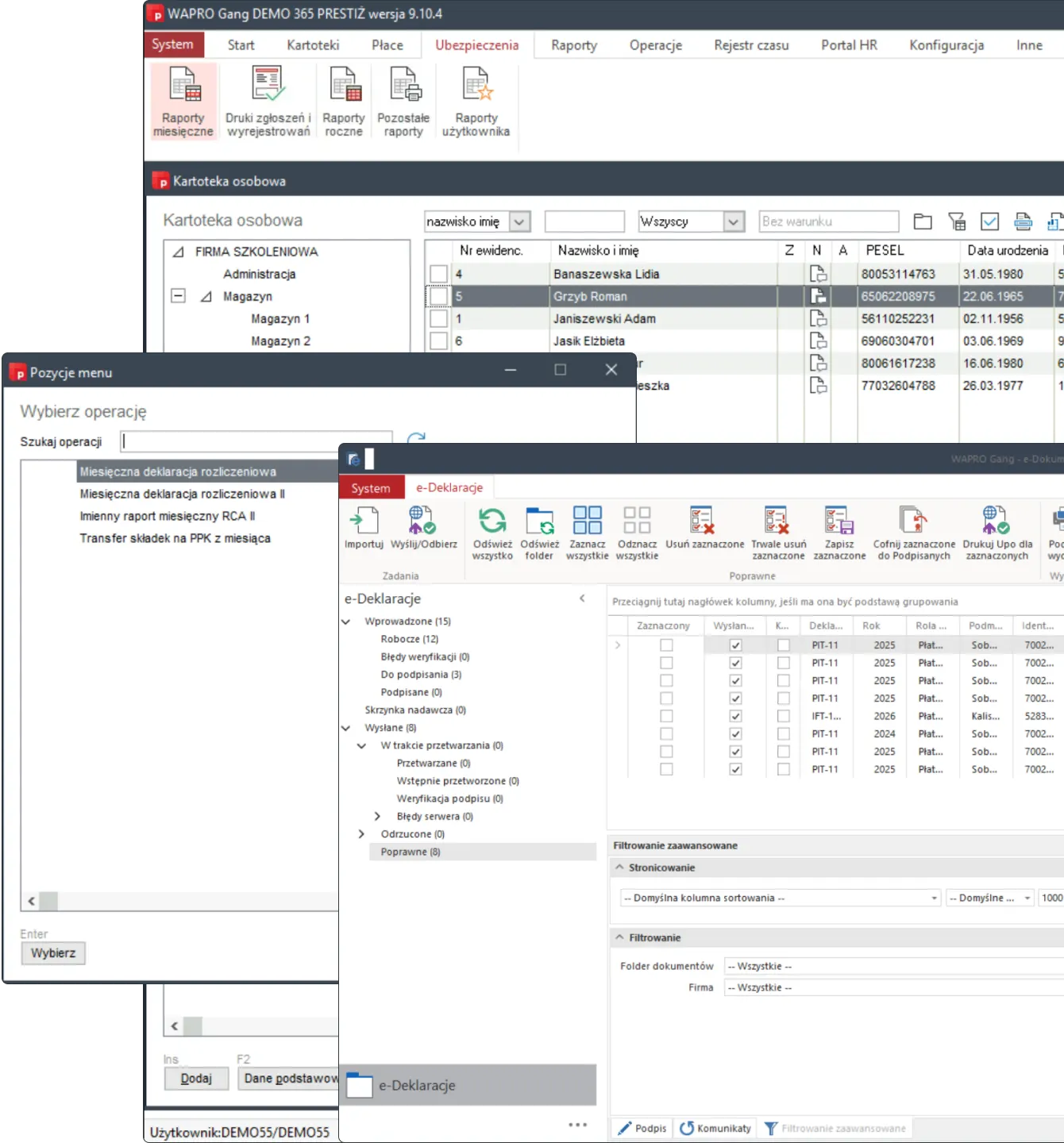Toggle the K column checkbox in IFT-1 row

click(784, 716)
